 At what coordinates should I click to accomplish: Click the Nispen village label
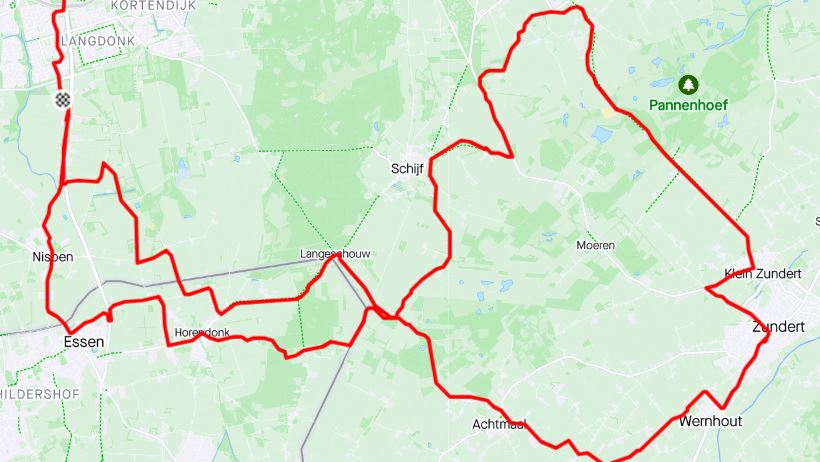point(53,257)
